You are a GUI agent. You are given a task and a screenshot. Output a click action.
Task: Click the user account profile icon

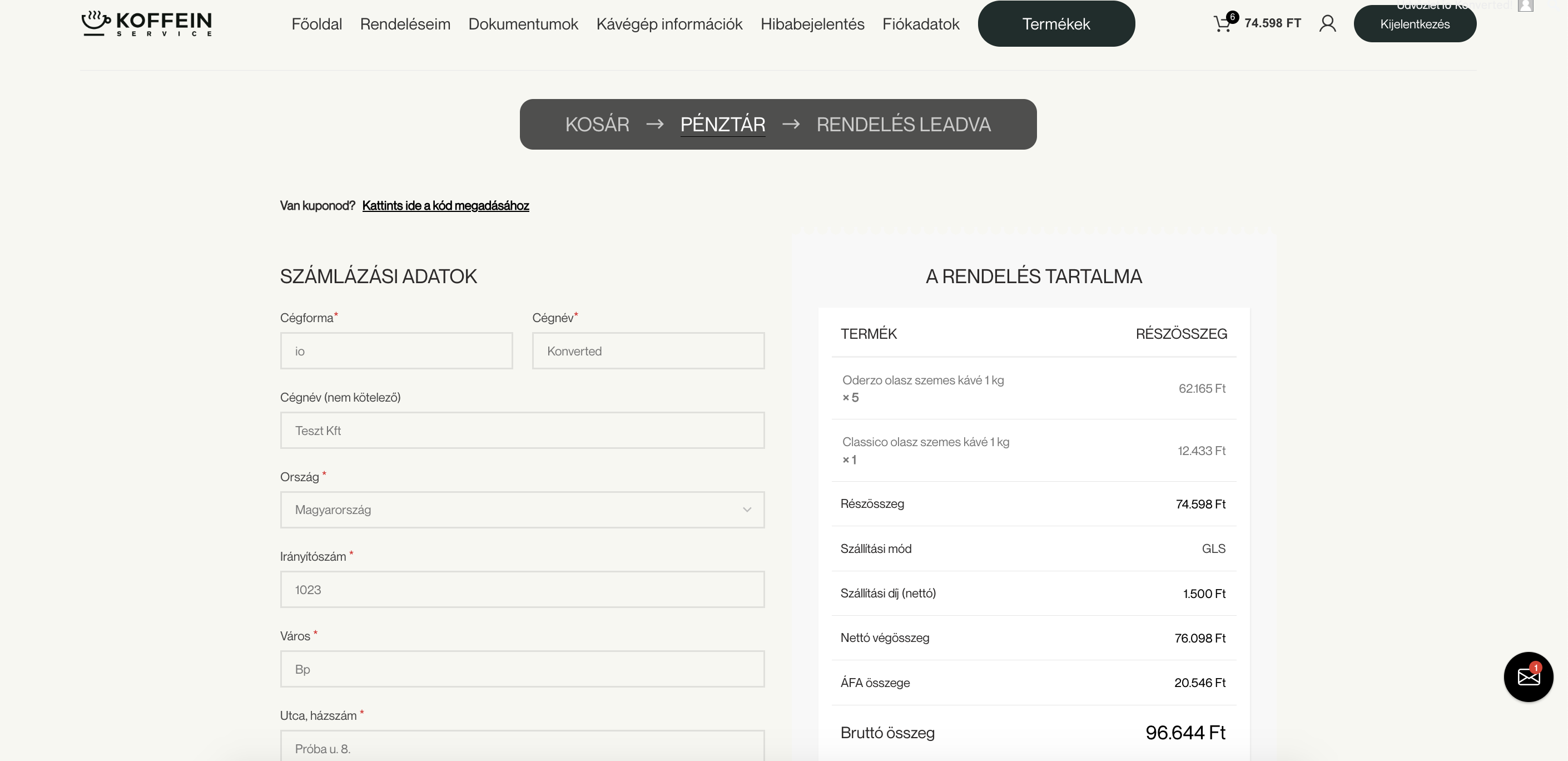click(x=1328, y=24)
